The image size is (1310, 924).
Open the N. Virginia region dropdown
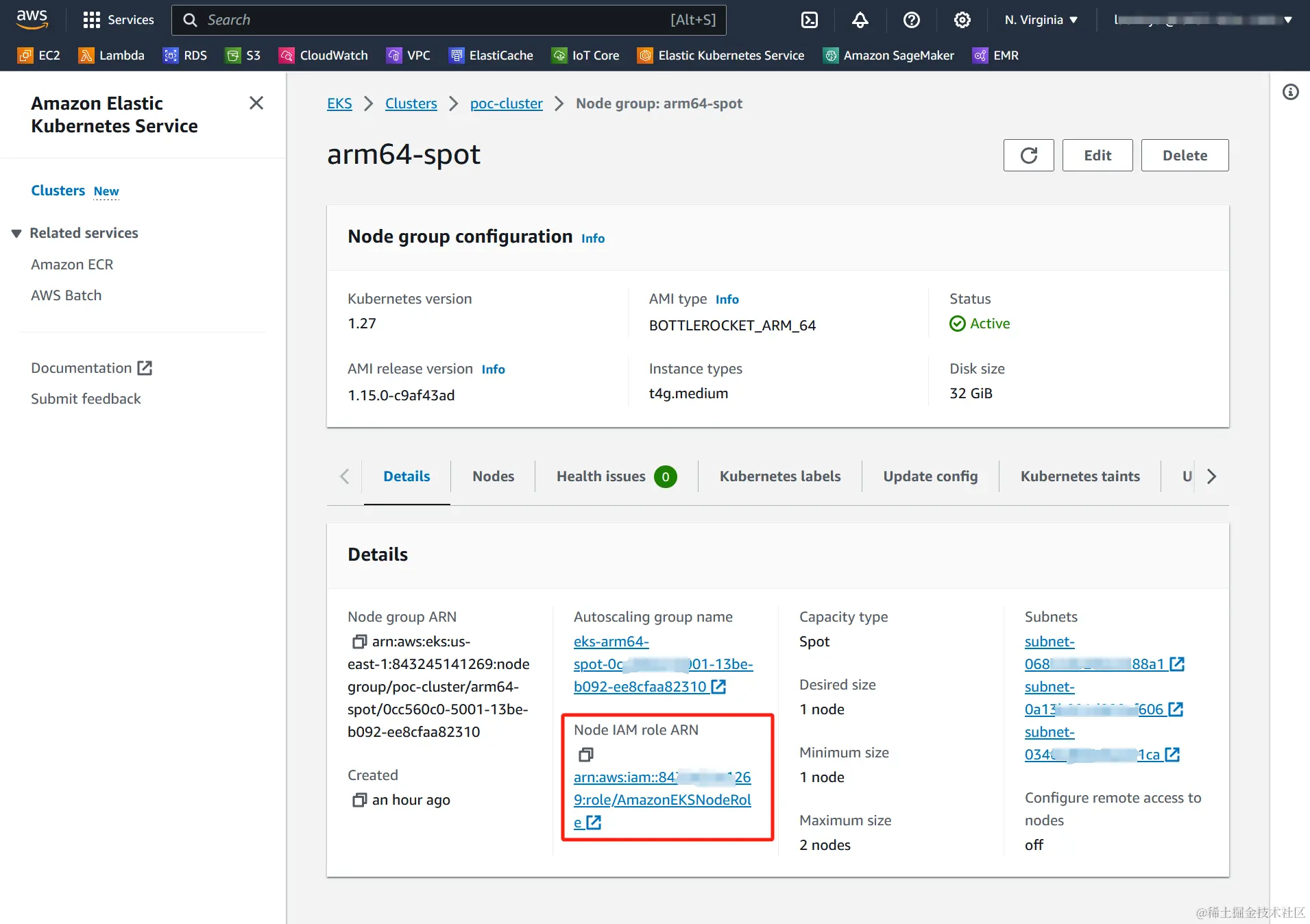(1041, 20)
